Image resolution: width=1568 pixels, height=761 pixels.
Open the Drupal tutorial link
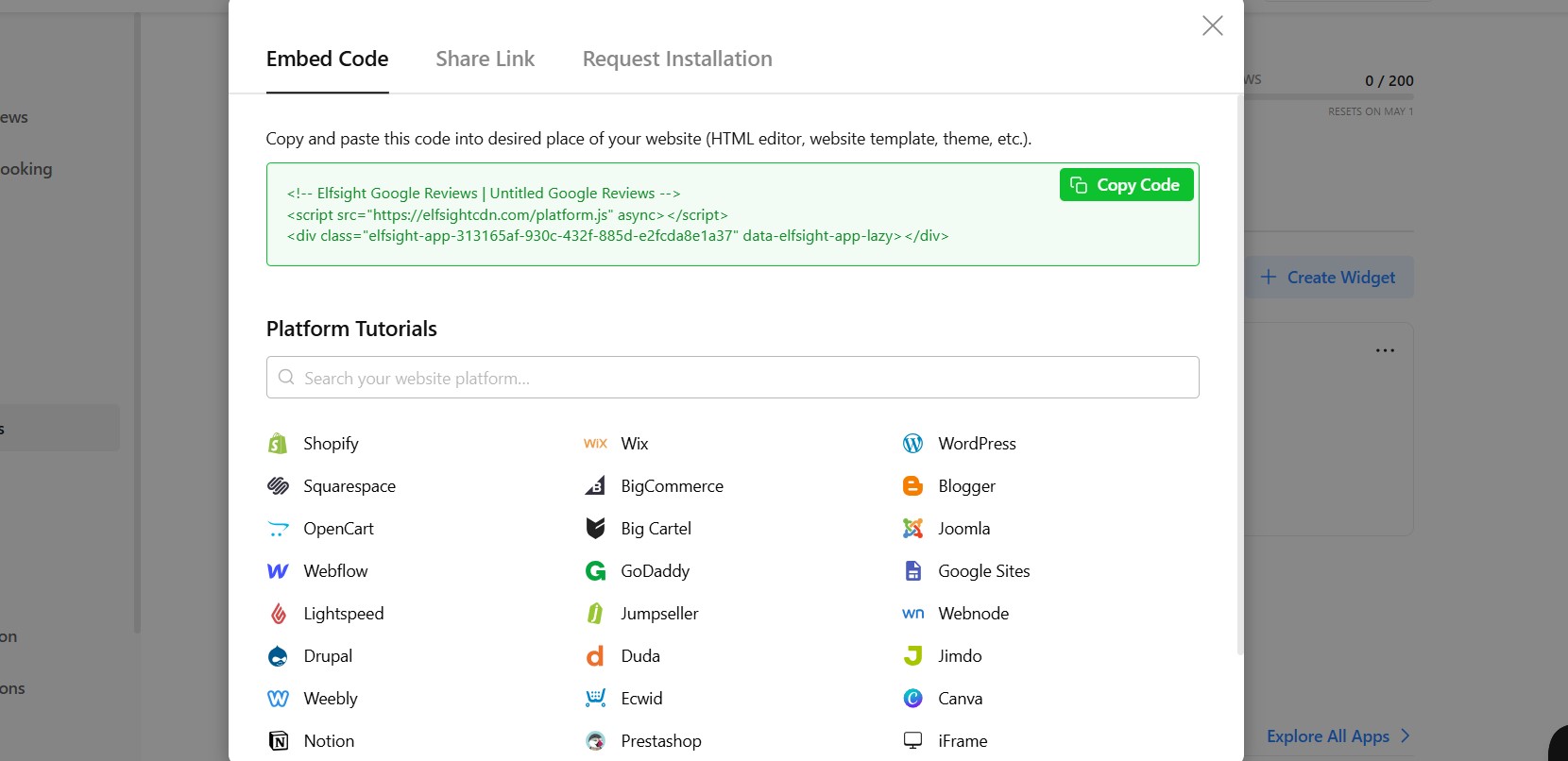[x=328, y=656]
